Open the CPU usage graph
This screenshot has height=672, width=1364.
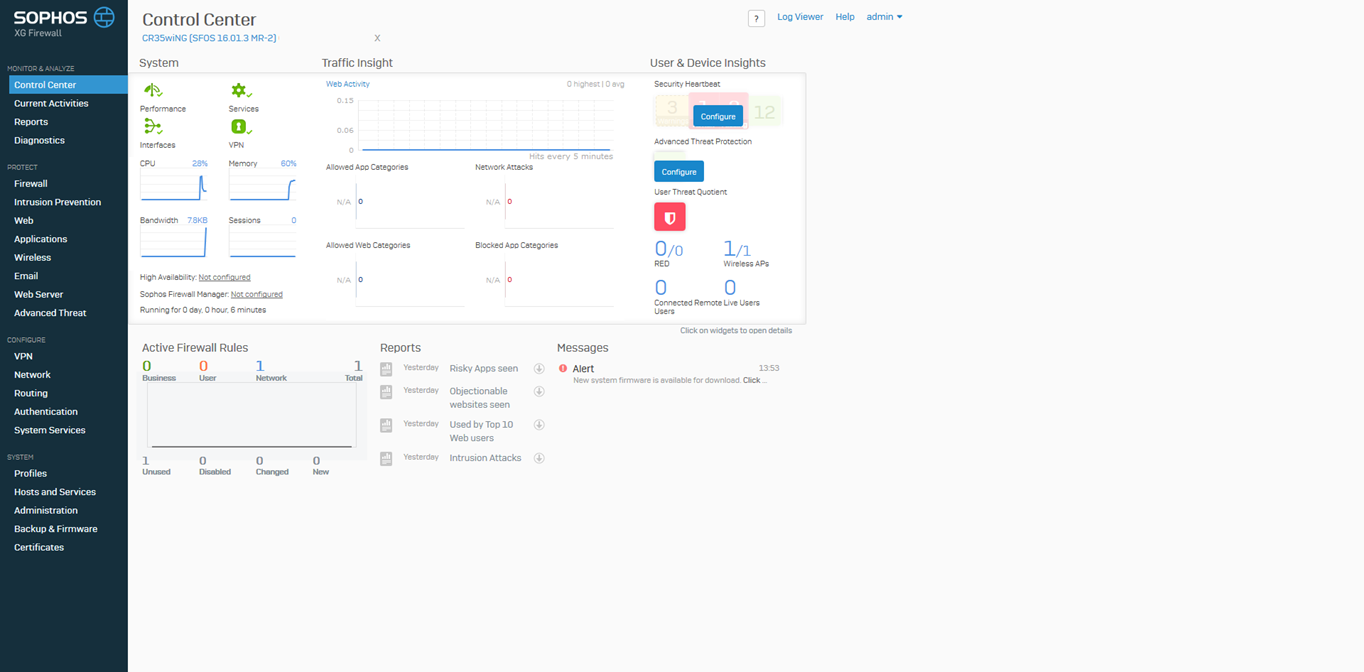click(174, 185)
